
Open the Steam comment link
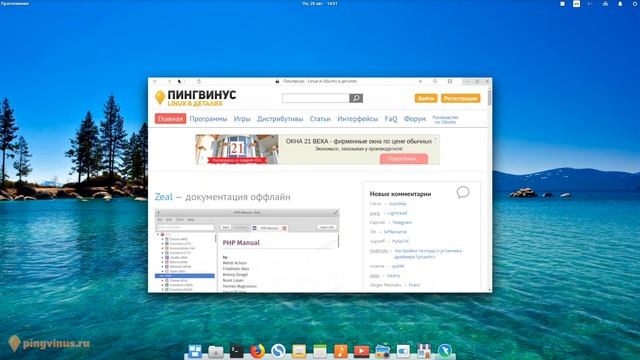(x=393, y=276)
